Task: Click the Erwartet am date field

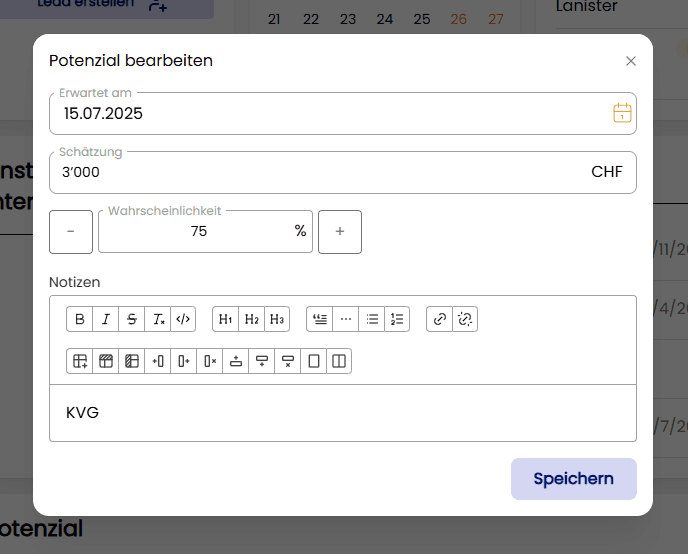Action: coord(343,114)
